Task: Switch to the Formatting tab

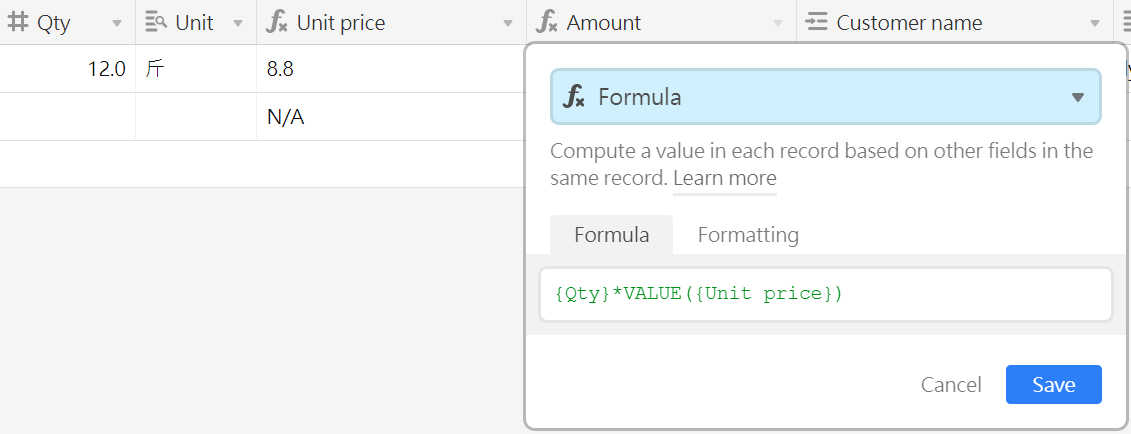Action: (x=748, y=235)
